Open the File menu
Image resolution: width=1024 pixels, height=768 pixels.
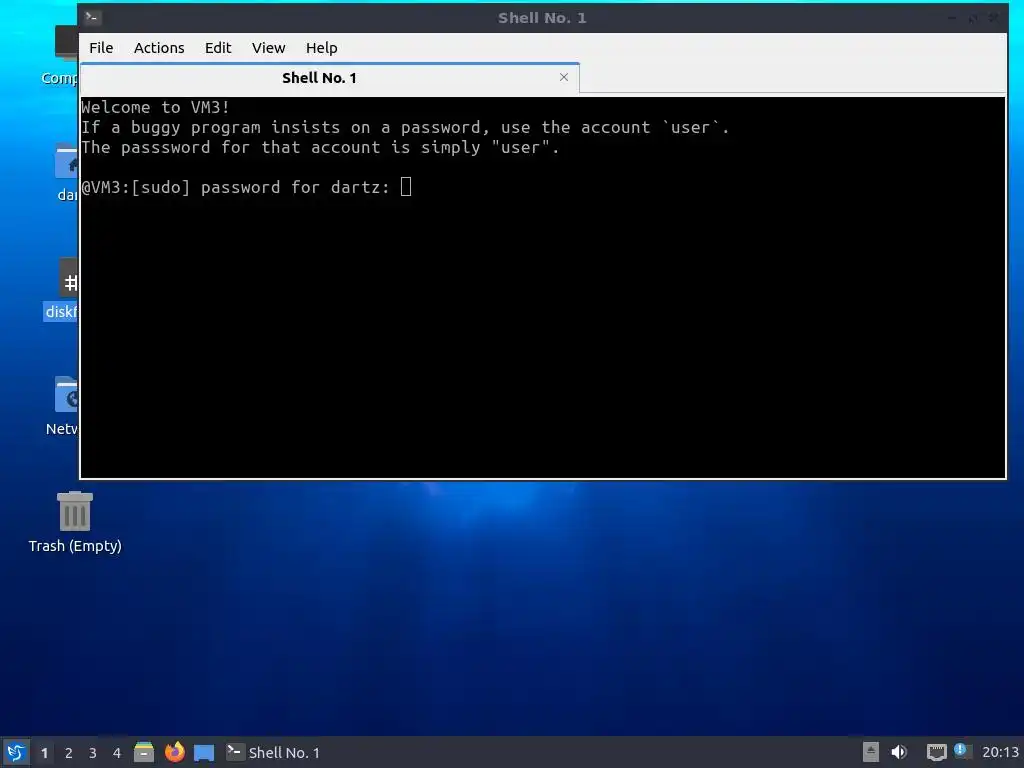tap(101, 48)
